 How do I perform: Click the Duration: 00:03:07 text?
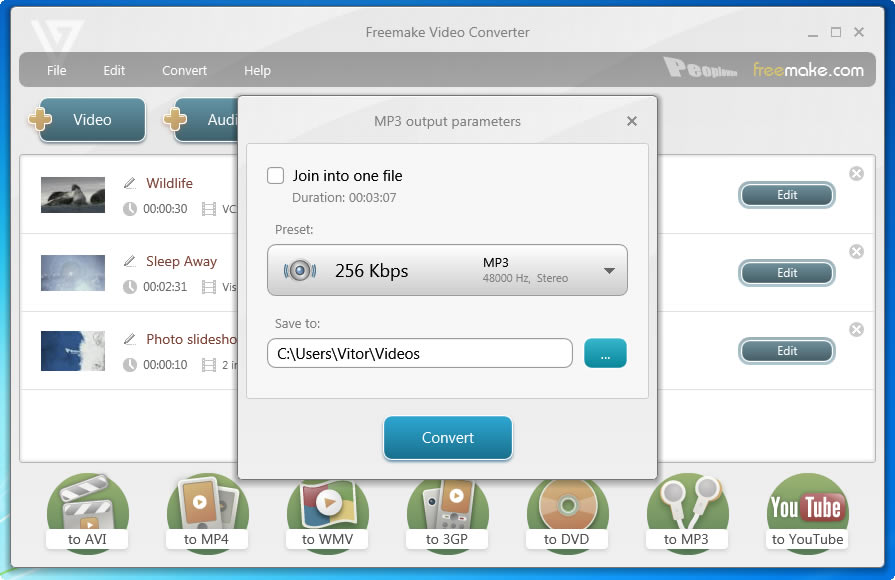344,198
